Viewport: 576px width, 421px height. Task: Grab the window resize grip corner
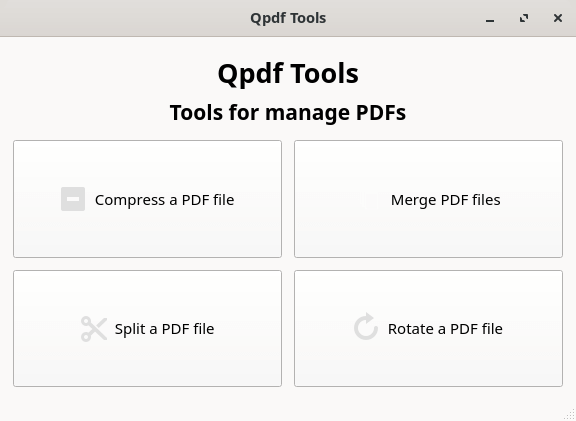pyautogui.click(x=570, y=415)
